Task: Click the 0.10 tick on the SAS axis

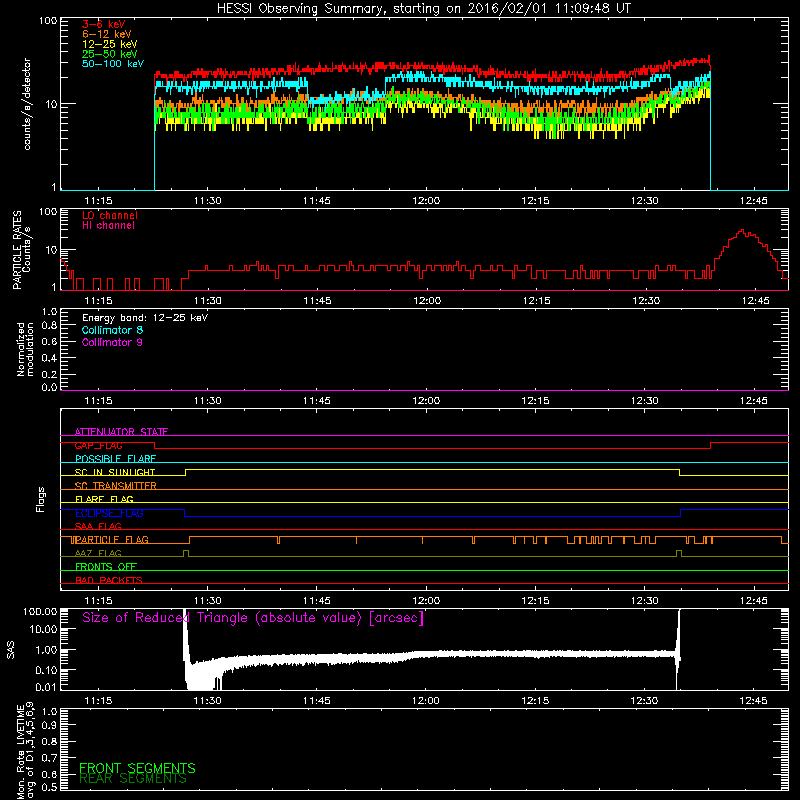Action: point(46,670)
